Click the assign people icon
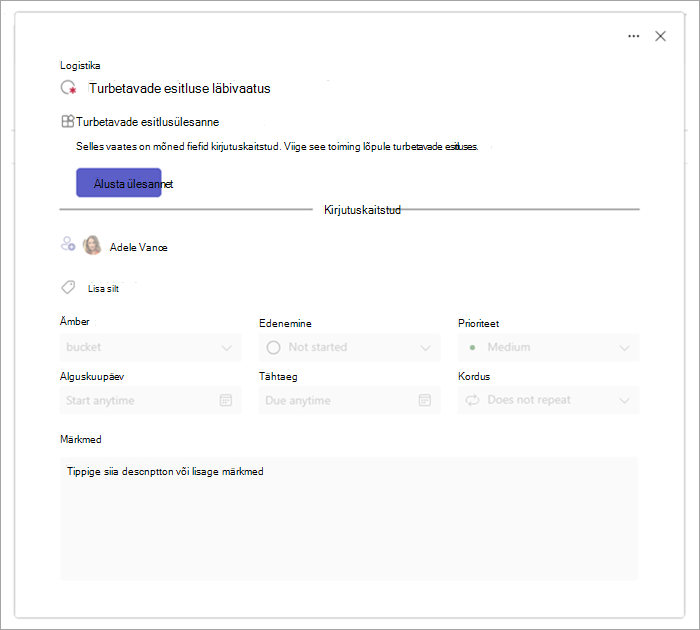Screen dimensions: 700x630 [x=68, y=244]
